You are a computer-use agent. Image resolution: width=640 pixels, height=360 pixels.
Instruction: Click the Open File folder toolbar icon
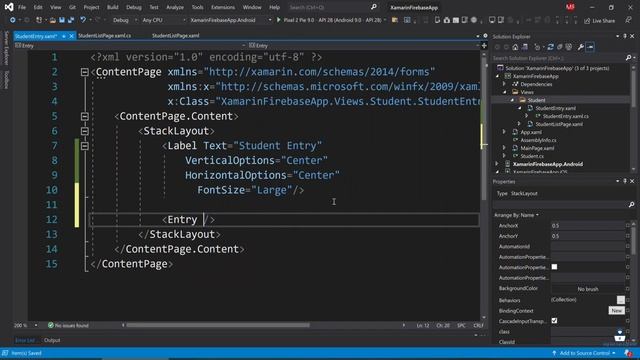tap(53, 20)
